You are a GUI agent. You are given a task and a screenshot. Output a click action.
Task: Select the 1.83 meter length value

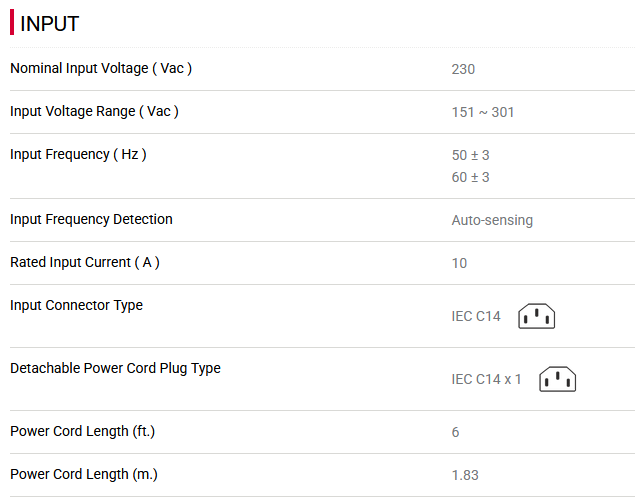465,475
